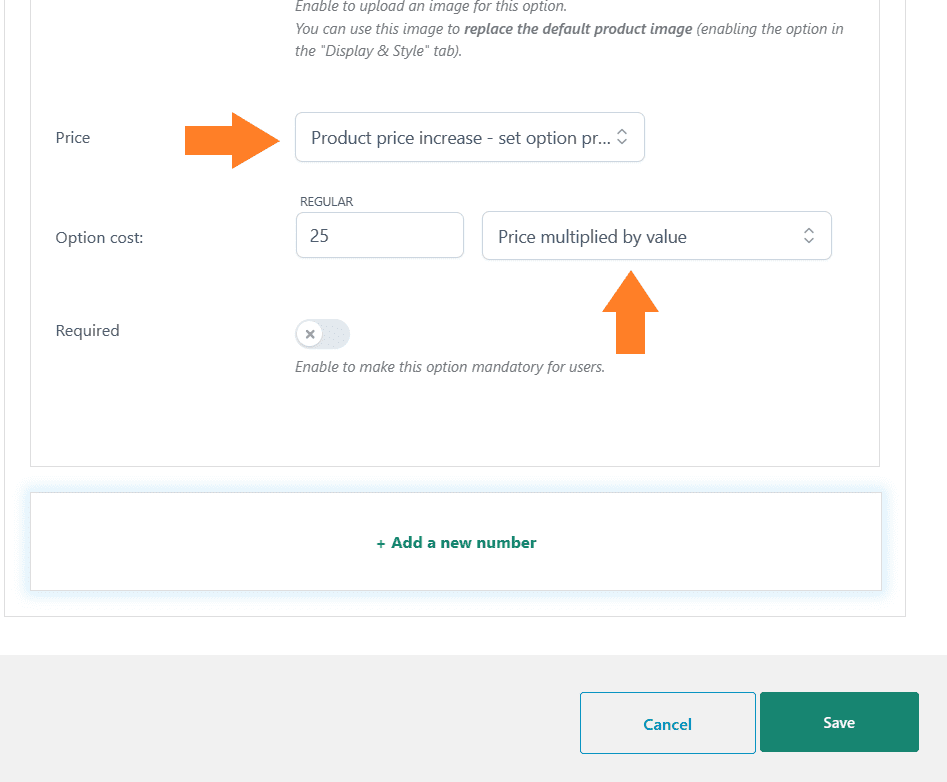
Task: Open the Price type dropdown
Action: coord(469,137)
